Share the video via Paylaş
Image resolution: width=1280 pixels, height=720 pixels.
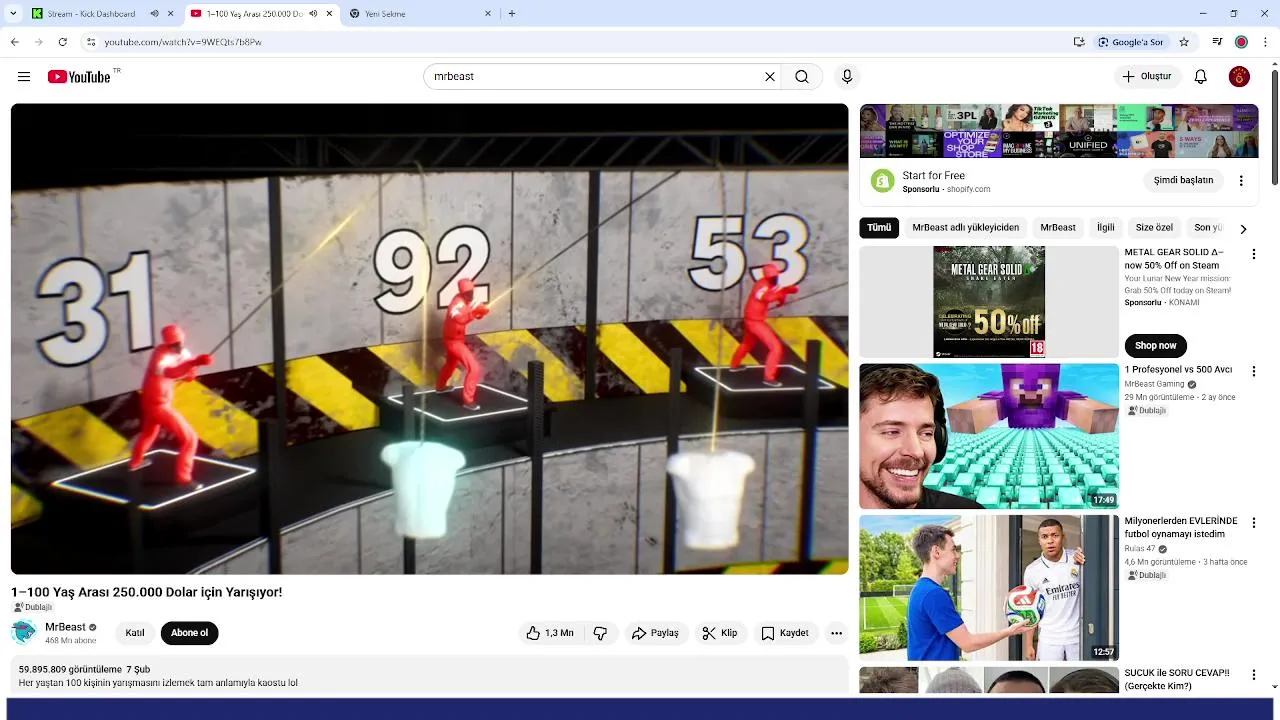(655, 633)
